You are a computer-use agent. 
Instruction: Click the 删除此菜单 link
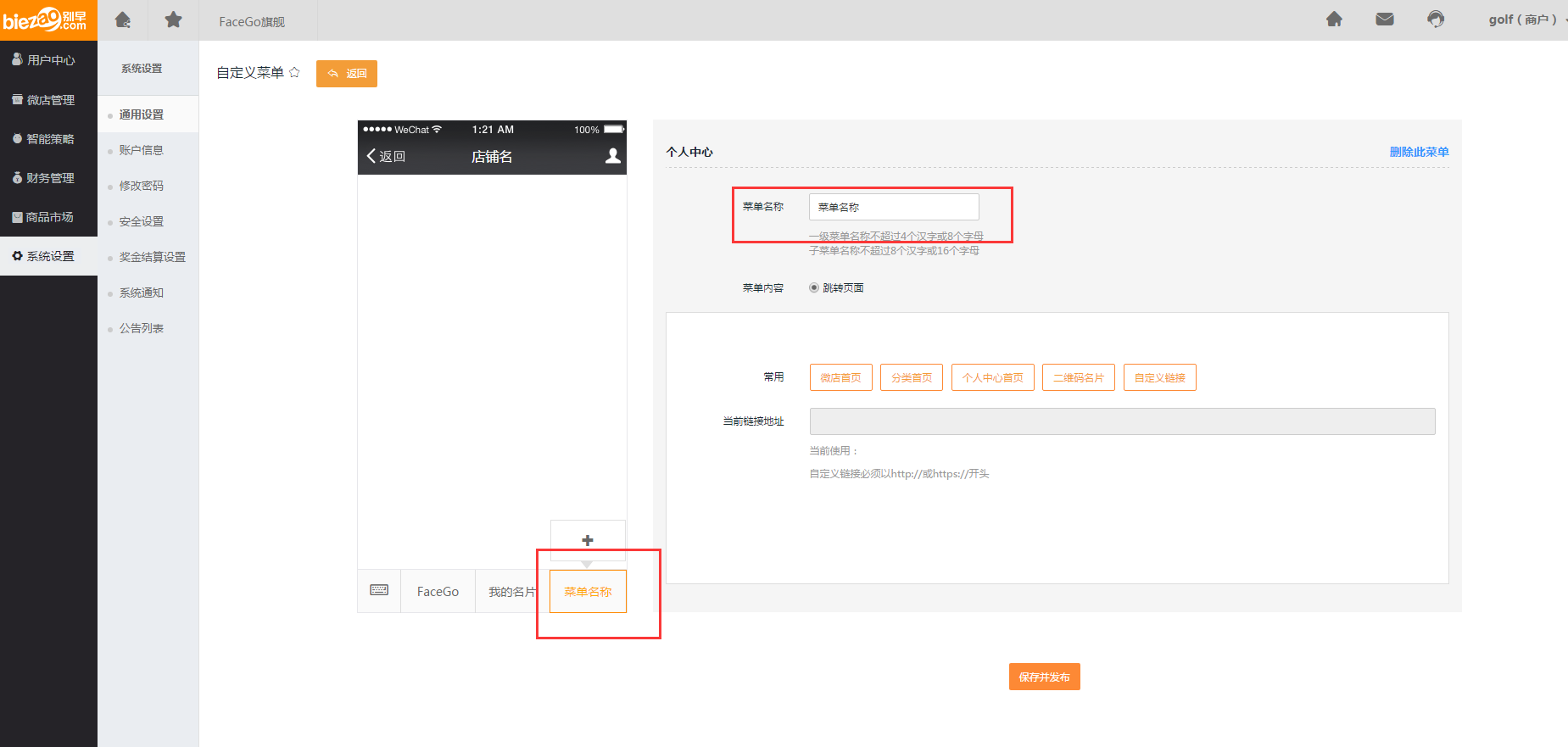(1419, 152)
